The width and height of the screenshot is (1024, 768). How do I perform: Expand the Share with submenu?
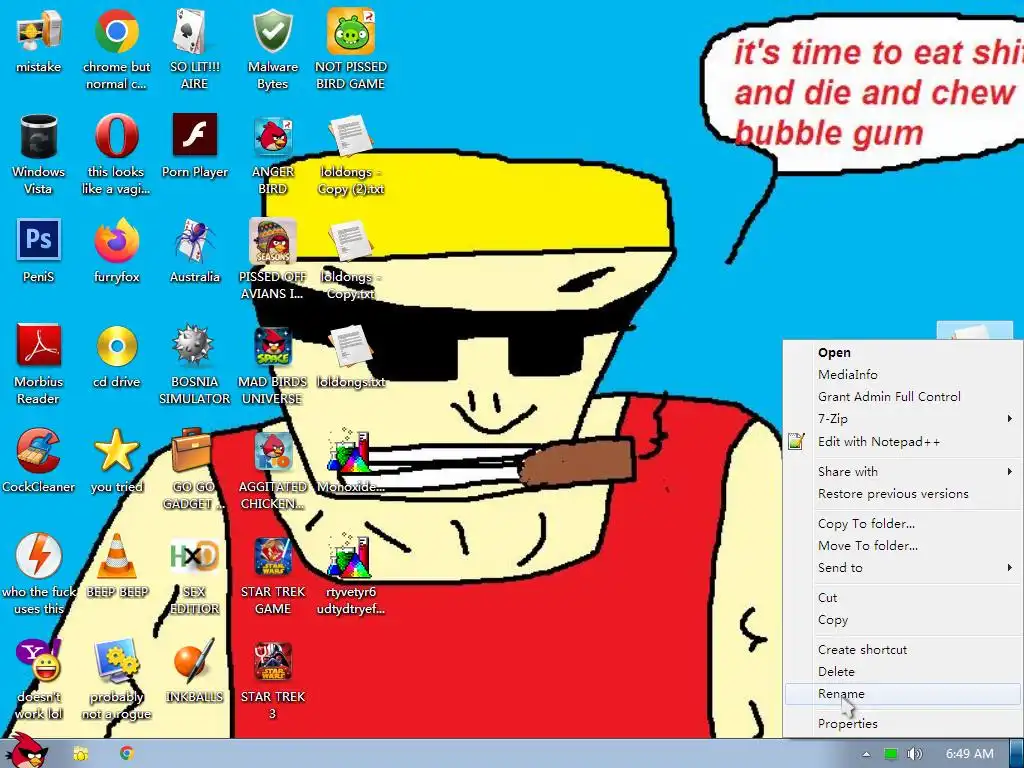click(902, 472)
